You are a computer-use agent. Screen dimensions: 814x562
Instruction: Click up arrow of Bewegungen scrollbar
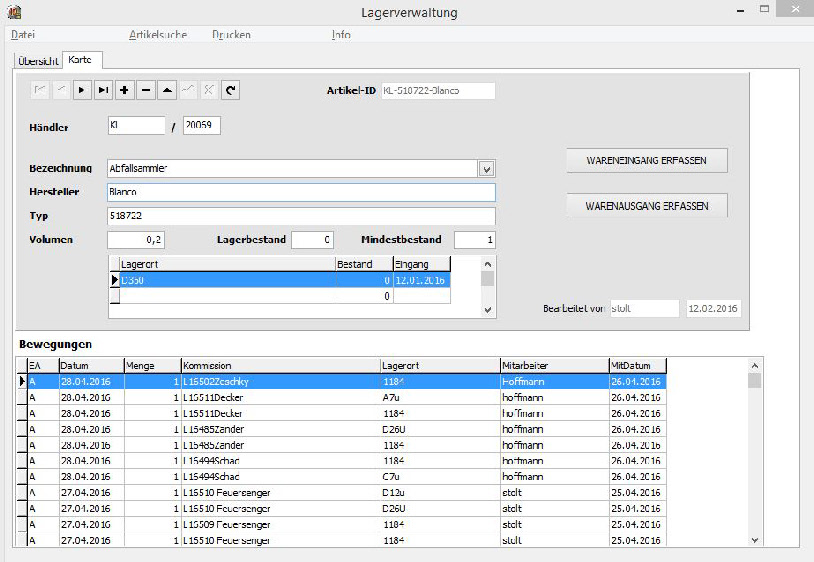[755, 366]
